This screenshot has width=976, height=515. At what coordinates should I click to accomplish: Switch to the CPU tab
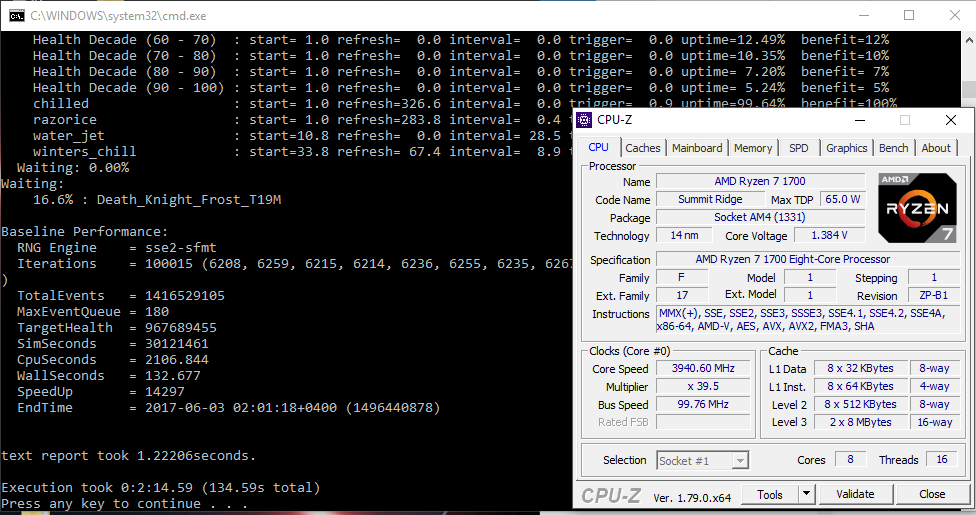(598, 147)
